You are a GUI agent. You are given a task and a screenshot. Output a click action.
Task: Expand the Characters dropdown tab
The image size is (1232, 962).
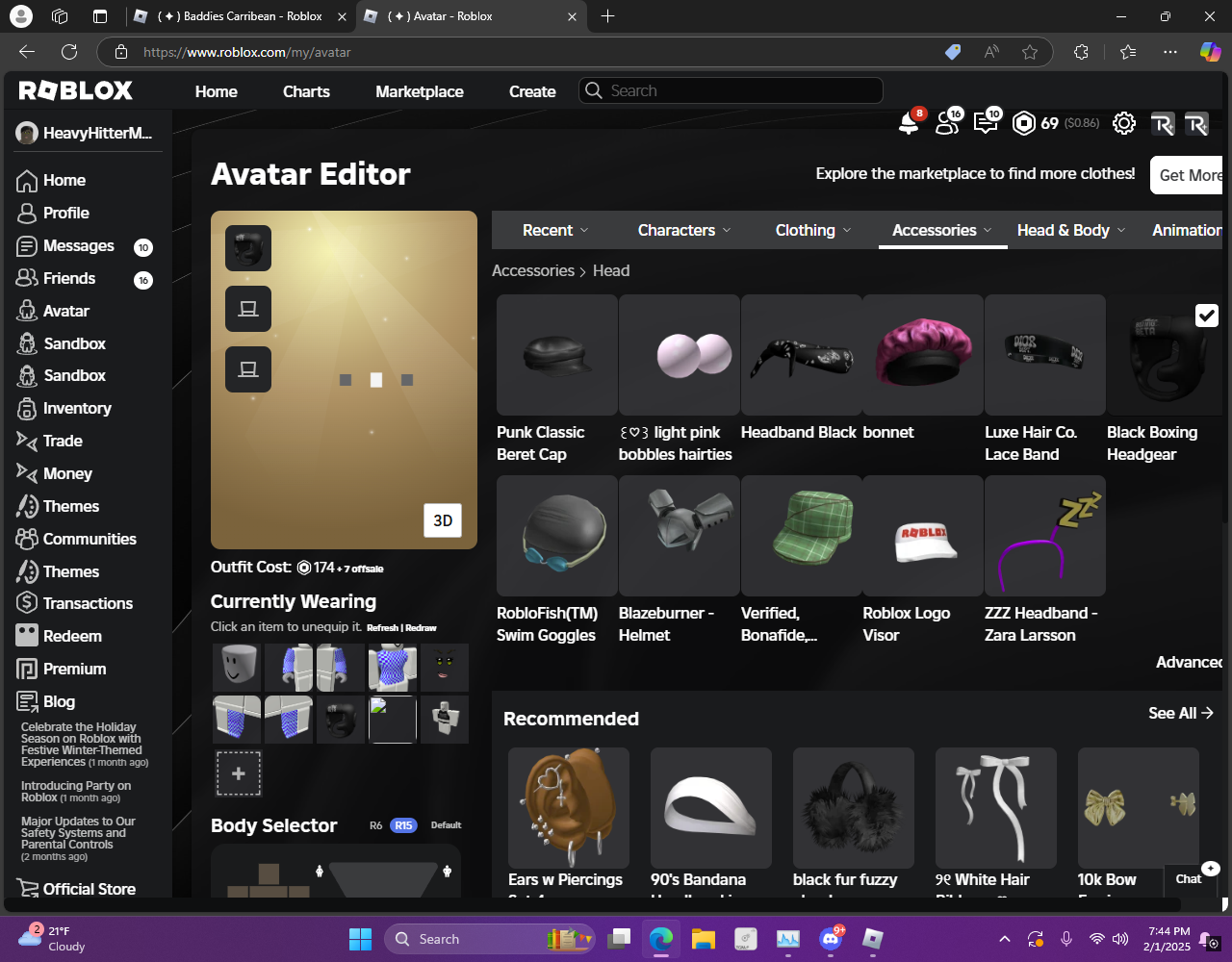(x=684, y=230)
